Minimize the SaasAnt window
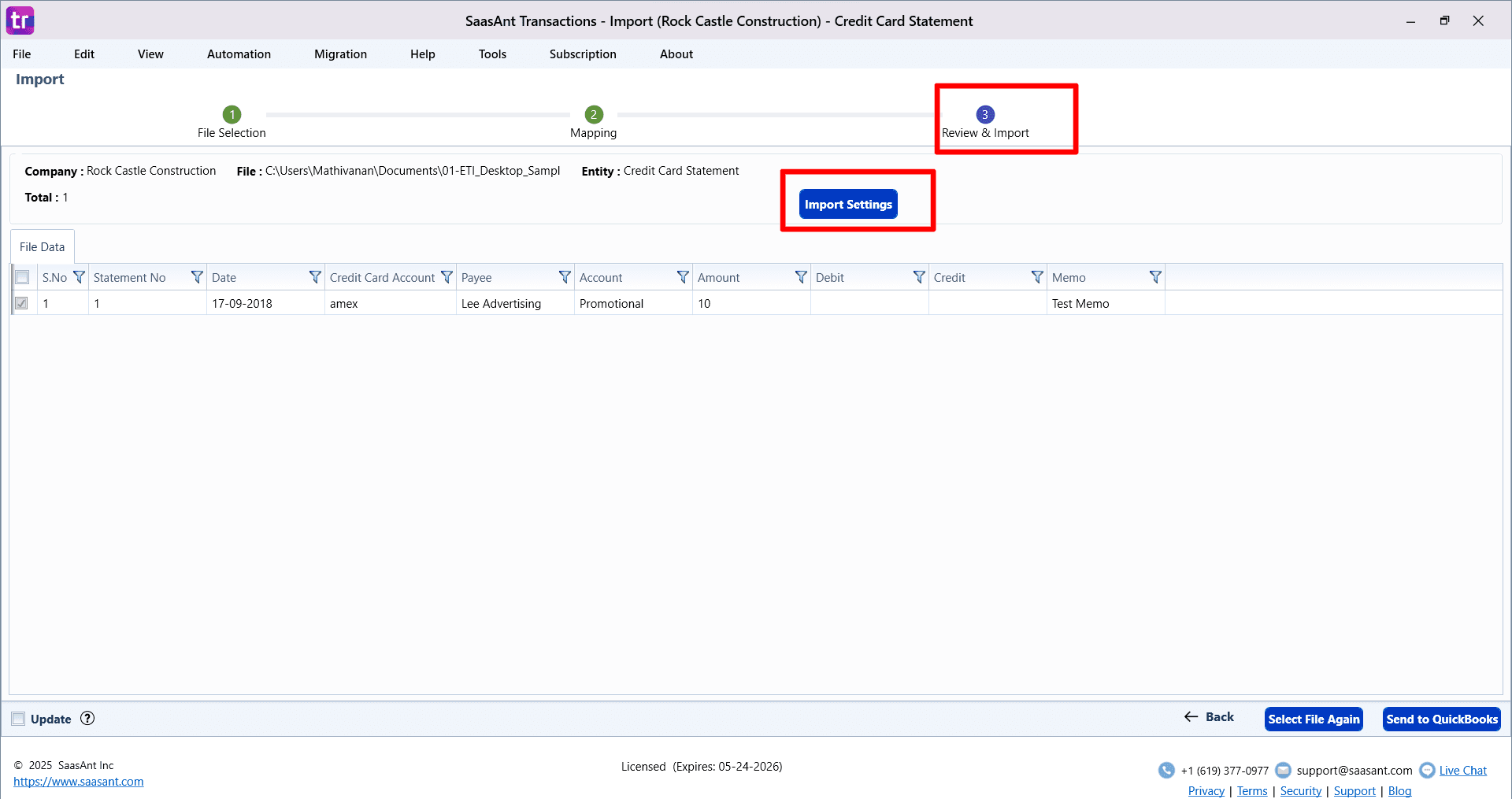This screenshot has width=1512, height=799. (1410, 21)
